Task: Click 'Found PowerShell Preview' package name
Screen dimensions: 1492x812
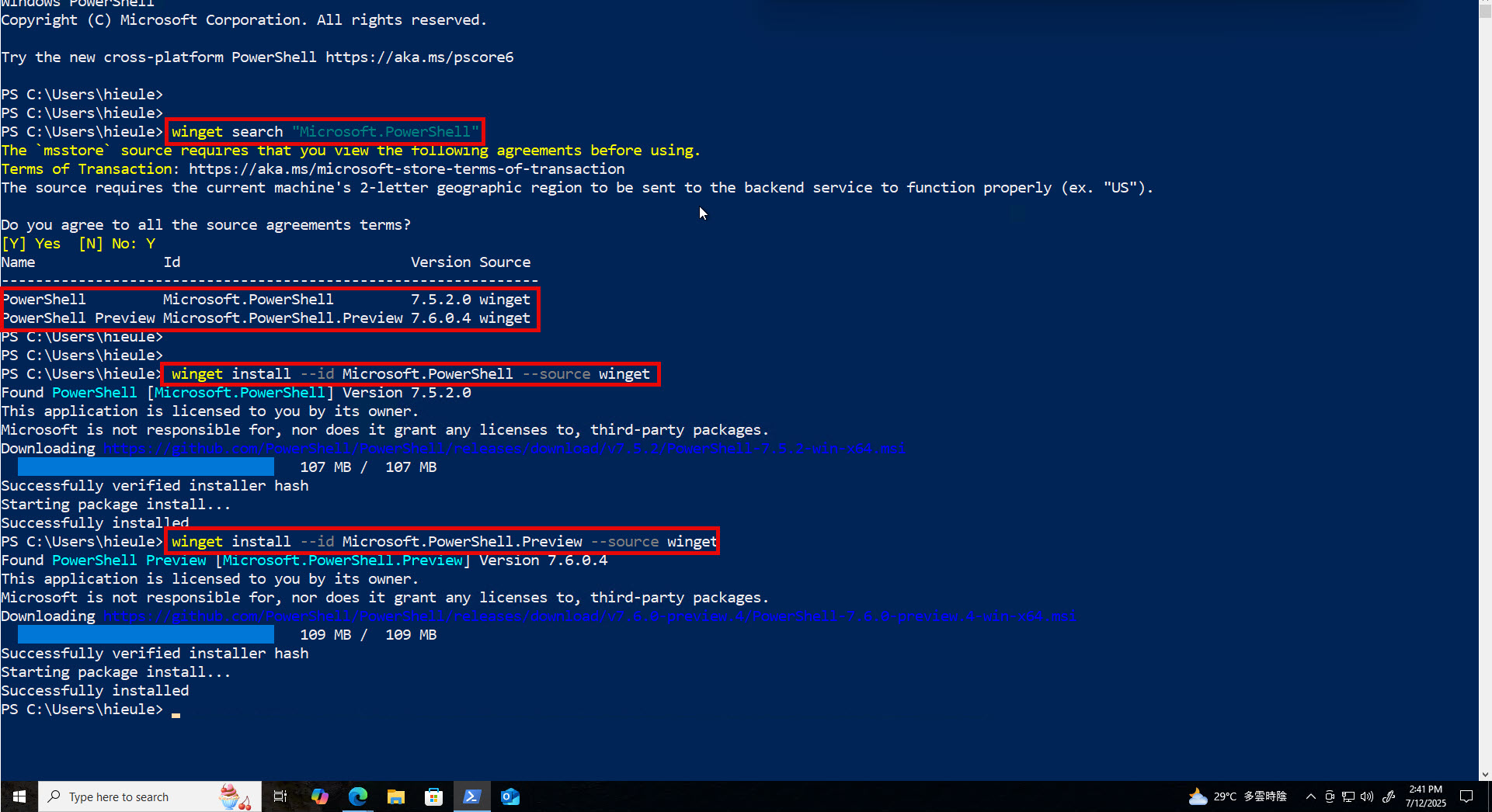Action: [129, 560]
